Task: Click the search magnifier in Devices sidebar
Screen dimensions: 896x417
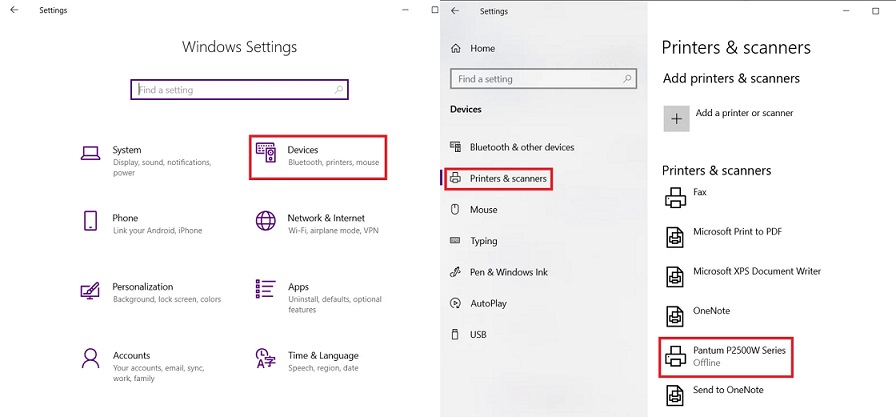Action: pos(627,79)
